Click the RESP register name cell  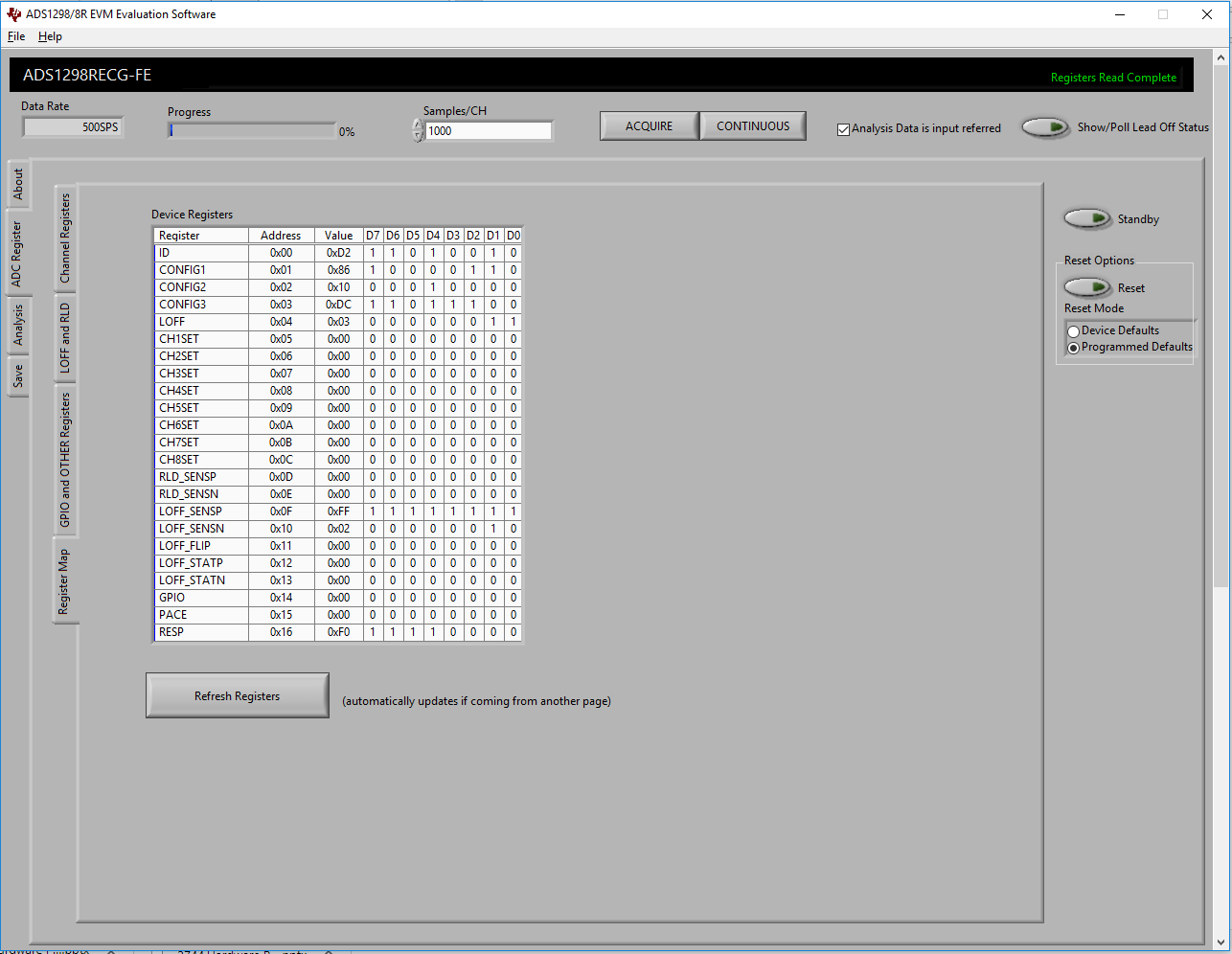[x=201, y=632]
